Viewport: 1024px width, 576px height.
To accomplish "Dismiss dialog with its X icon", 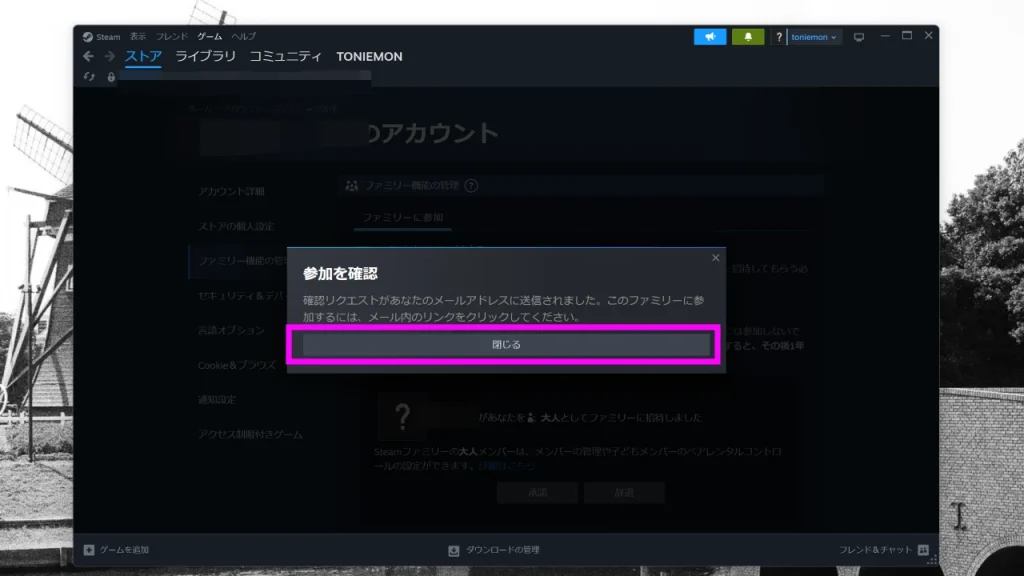I will tap(716, 258).
